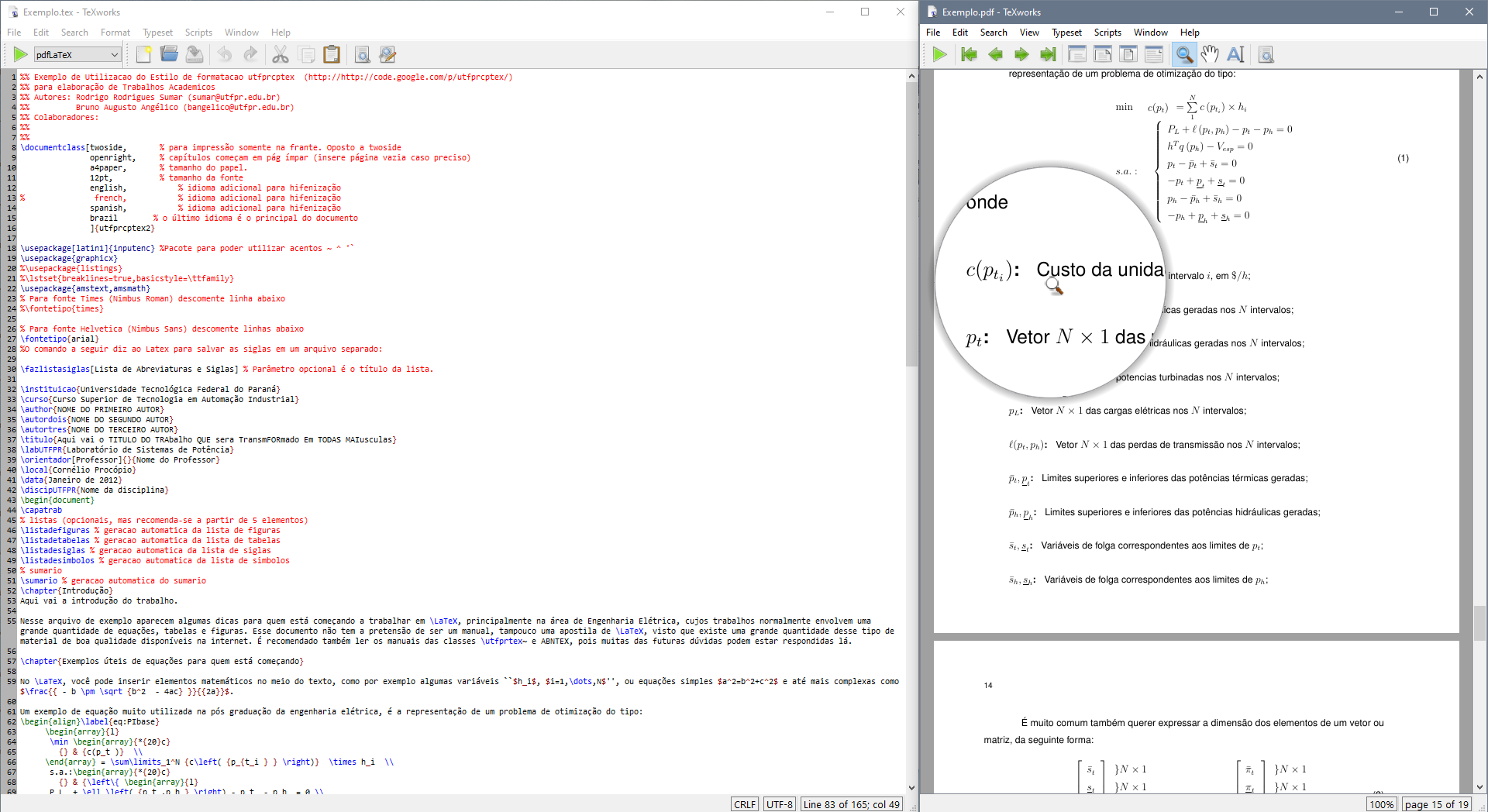
Task: Select the hand scroll tool
Action: coord(1210,54)
